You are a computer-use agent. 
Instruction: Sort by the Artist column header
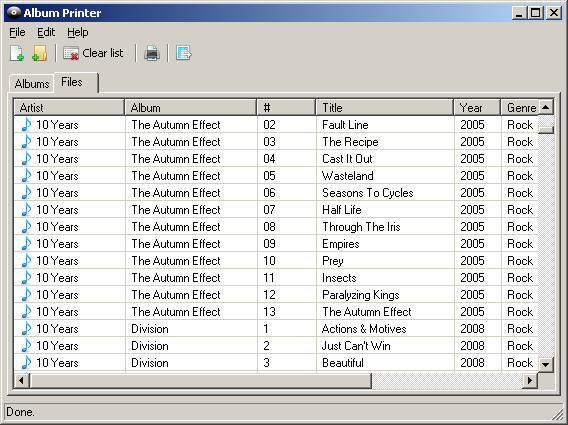69,108
